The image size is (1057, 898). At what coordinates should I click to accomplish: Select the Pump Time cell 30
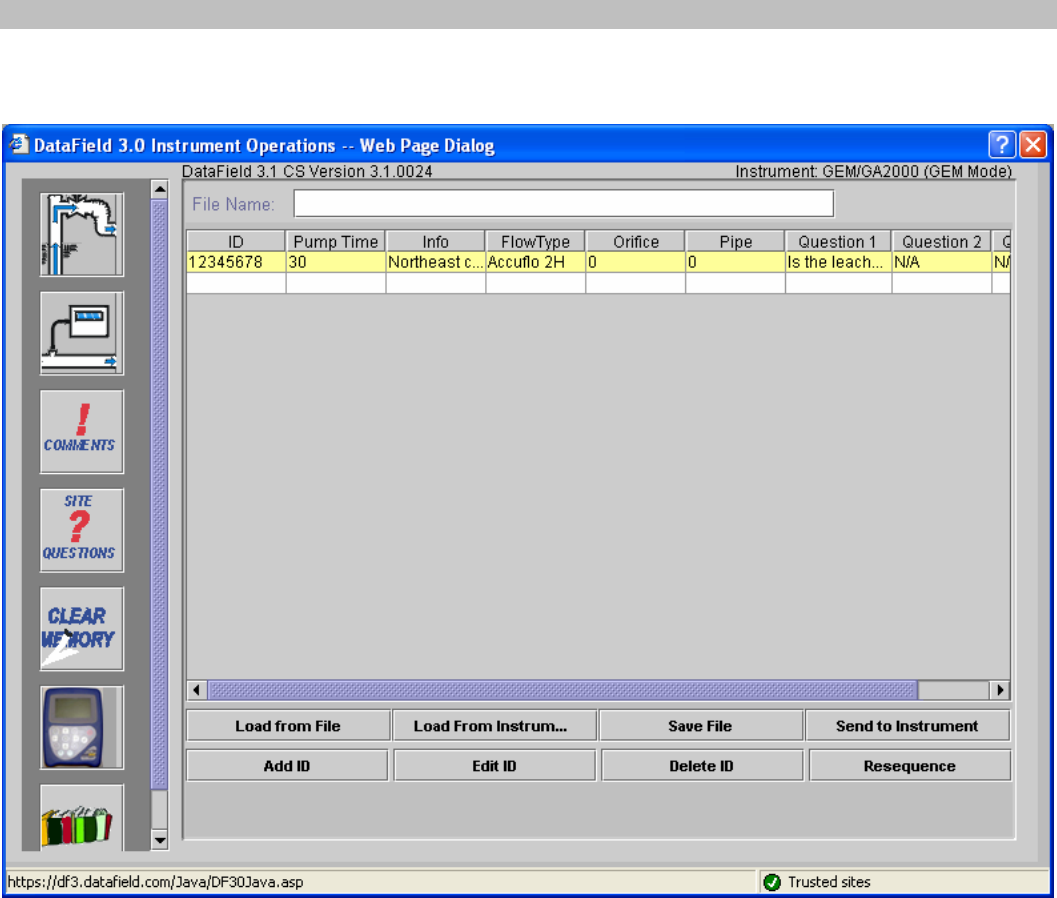(x=336, y=262)
